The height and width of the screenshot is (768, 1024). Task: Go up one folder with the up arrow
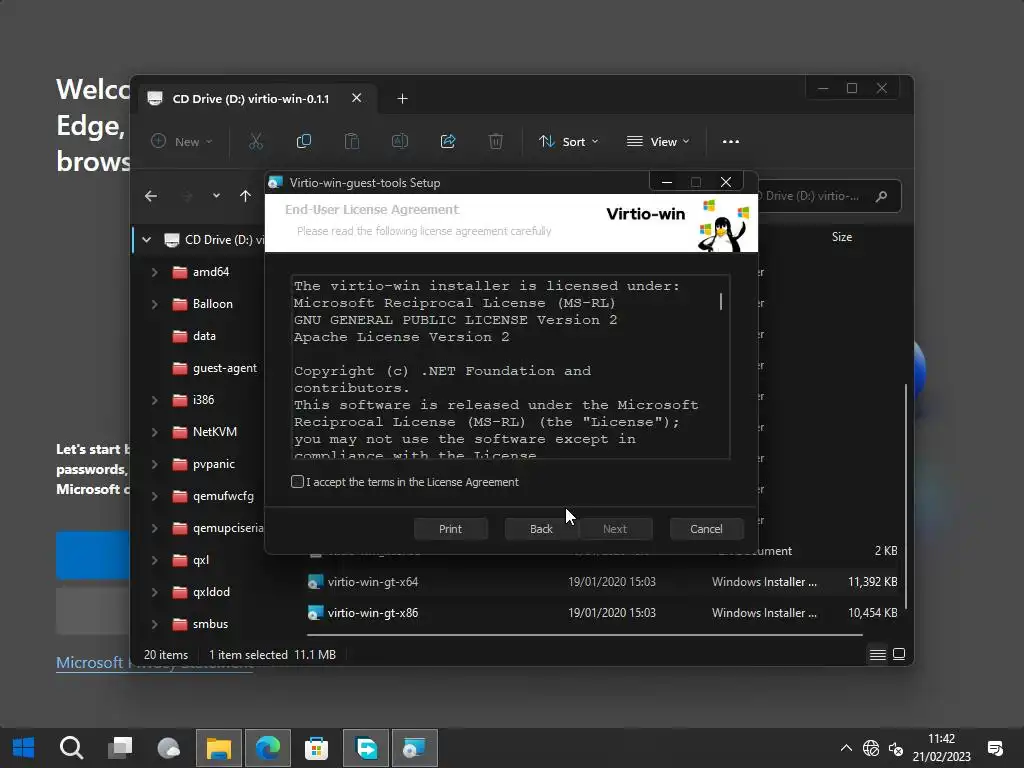(x=245, y=196)
